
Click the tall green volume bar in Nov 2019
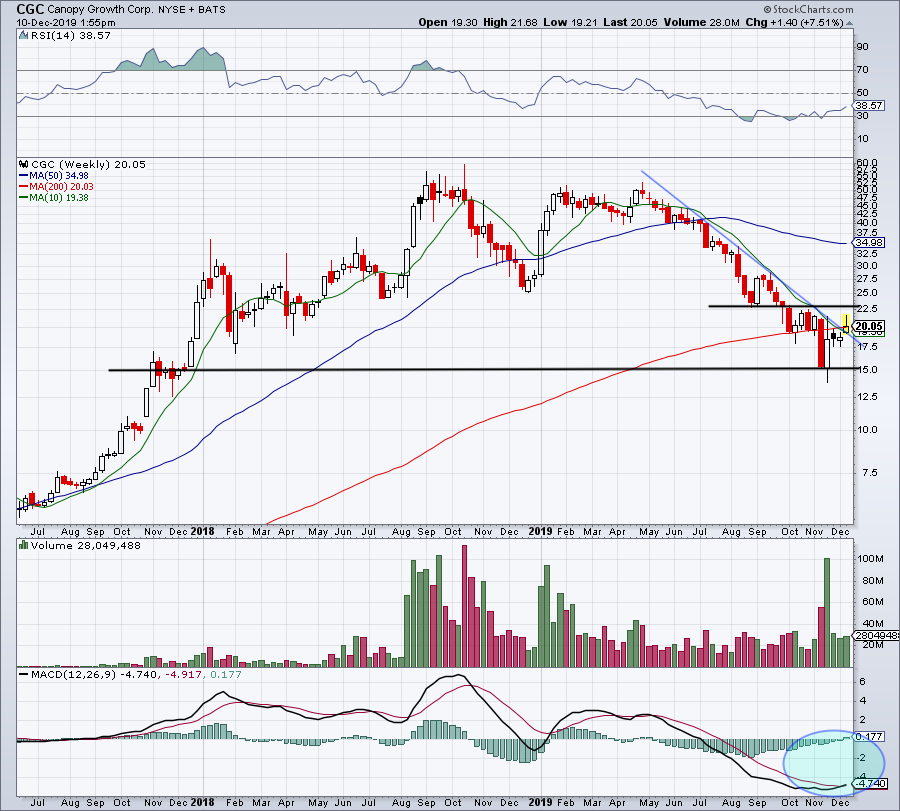click(827, 612)
